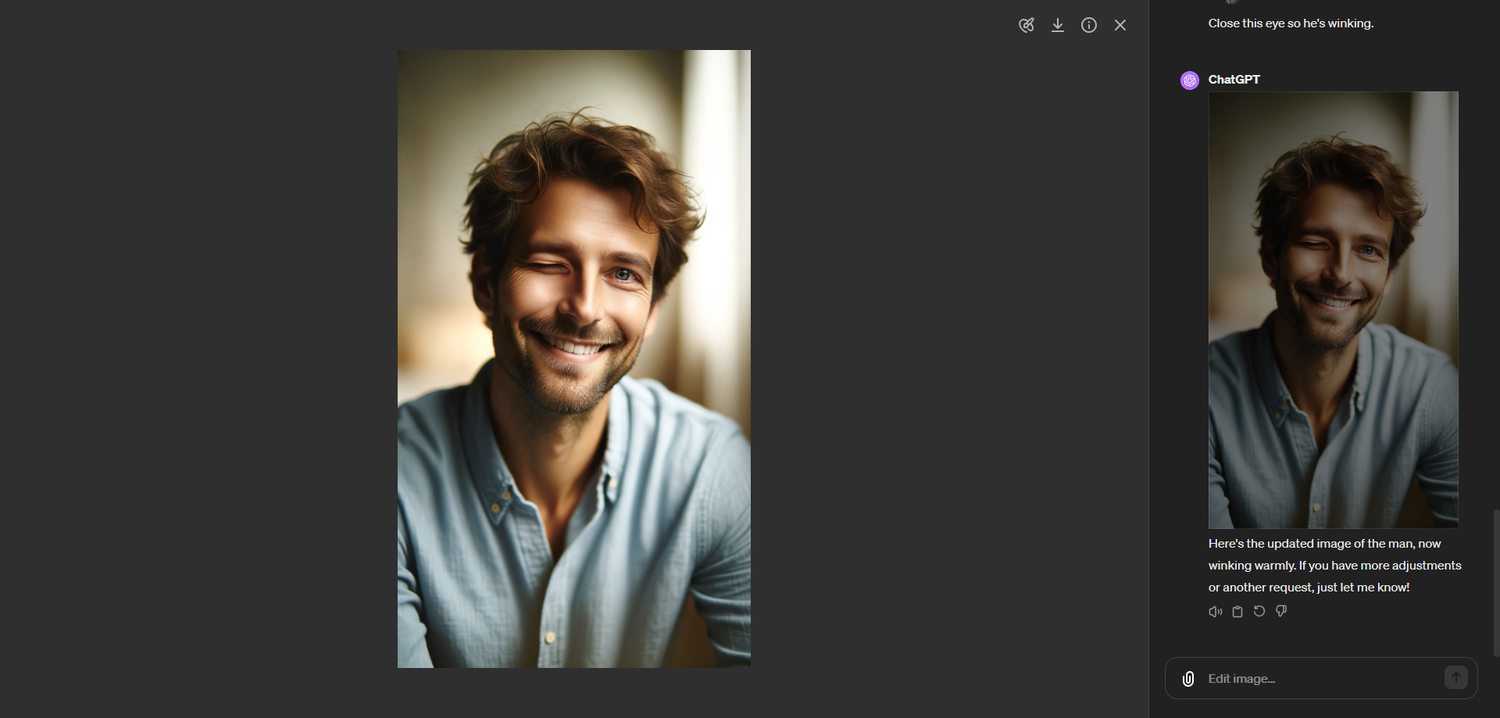The width and height of the screenshot is (1500, 718).
Task: Give the response a thumbs down
Action: (1281, 611)
